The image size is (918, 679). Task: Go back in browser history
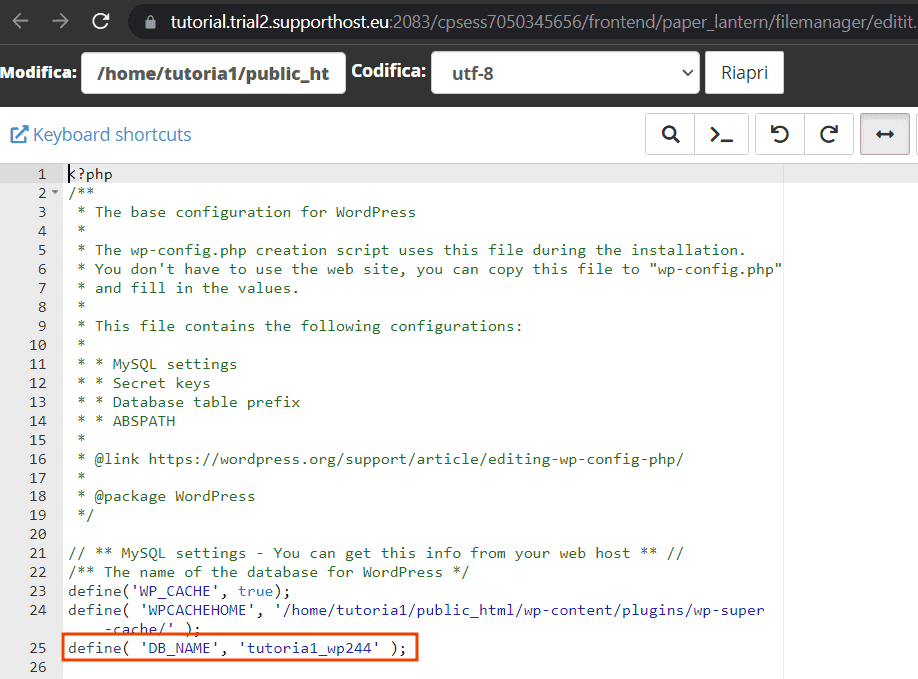click(20, 22)
